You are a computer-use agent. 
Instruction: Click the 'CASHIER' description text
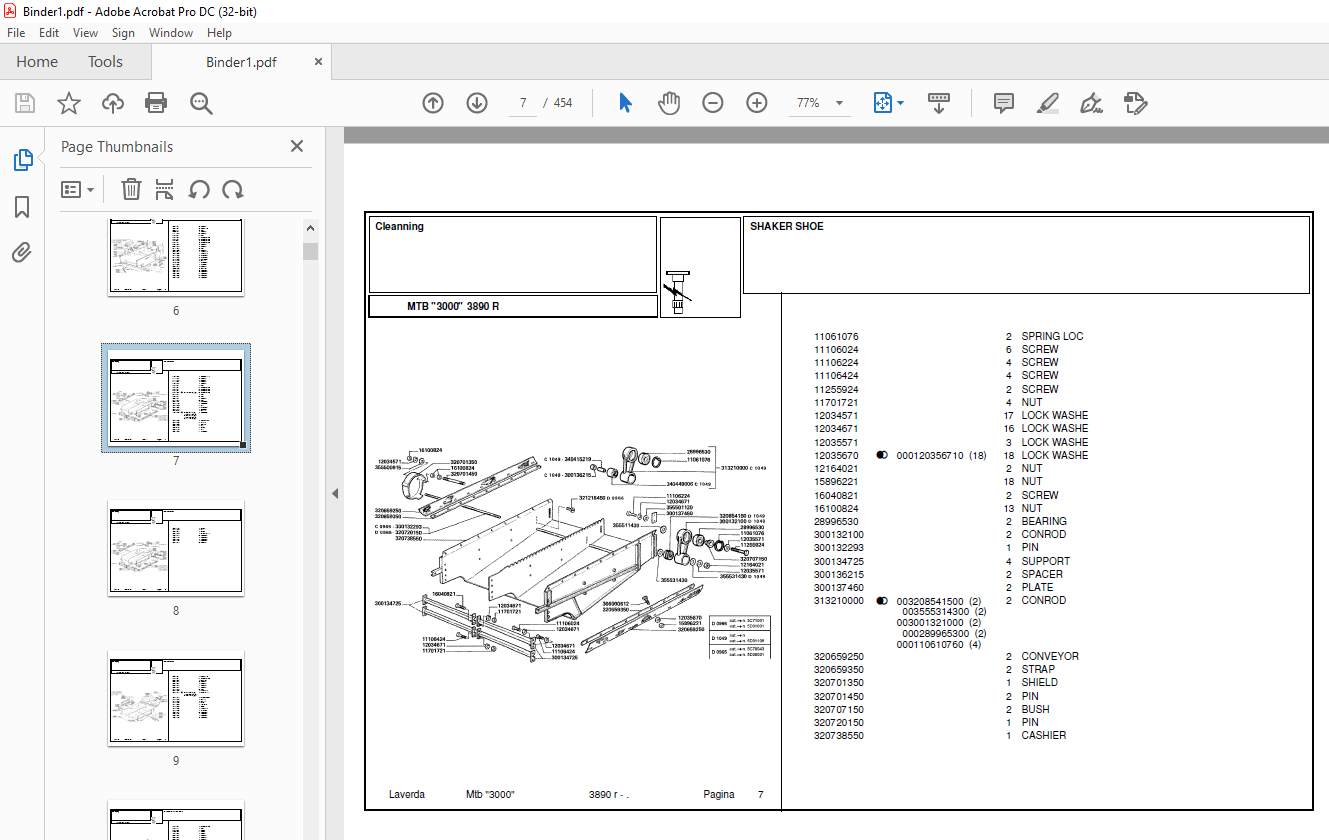coord(1044,736)
